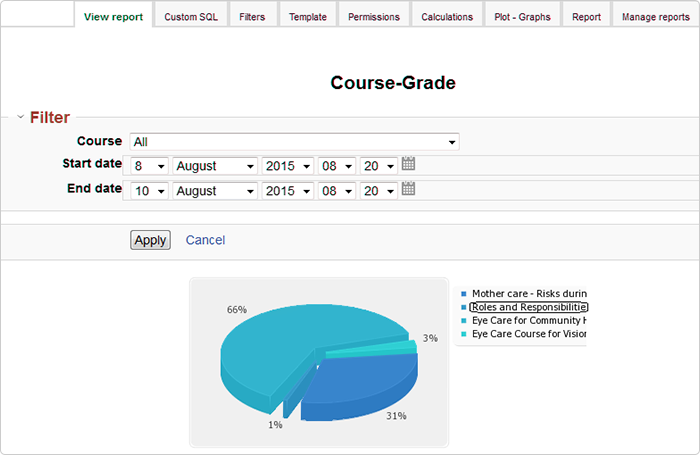Viewport: 700px width, 455px height.
Task: Open the End date year dropdown
Action: click(x=288, y=190)
